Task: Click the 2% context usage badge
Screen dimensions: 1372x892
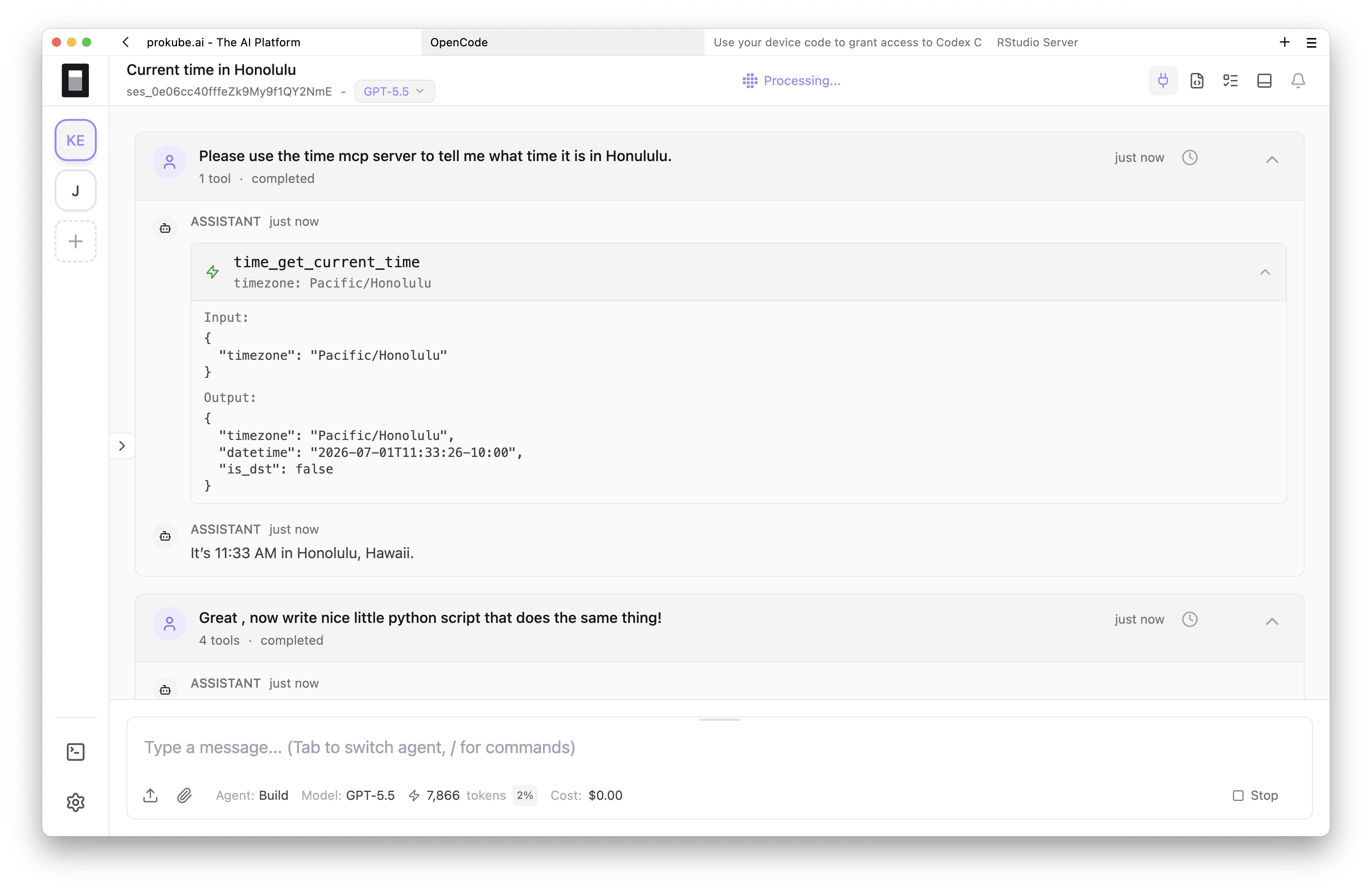Action: point(524,796)
